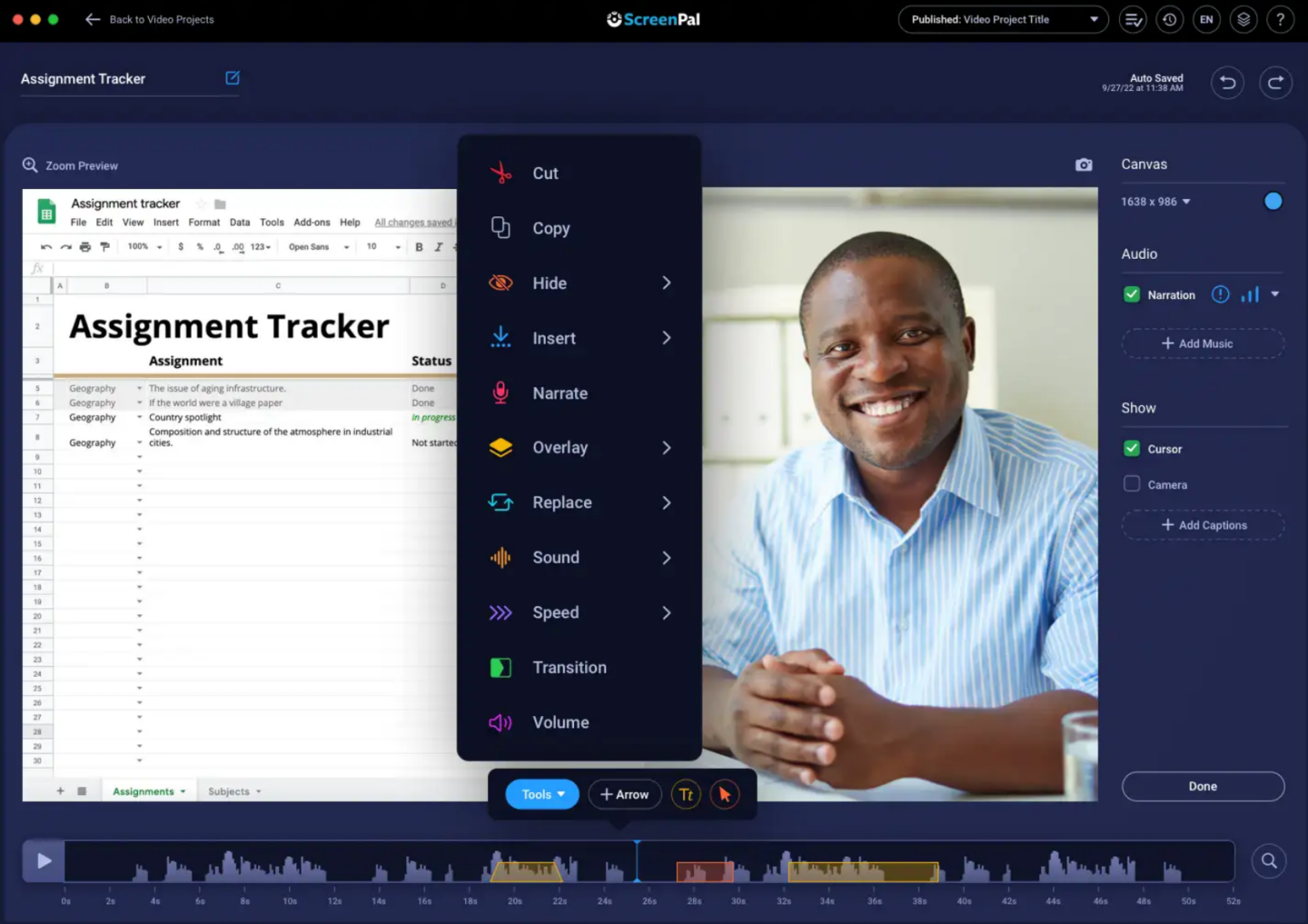Uncheck the Narration audio checkbox
Viewport: 1308px width, 924px height.
click(1132, 294)
